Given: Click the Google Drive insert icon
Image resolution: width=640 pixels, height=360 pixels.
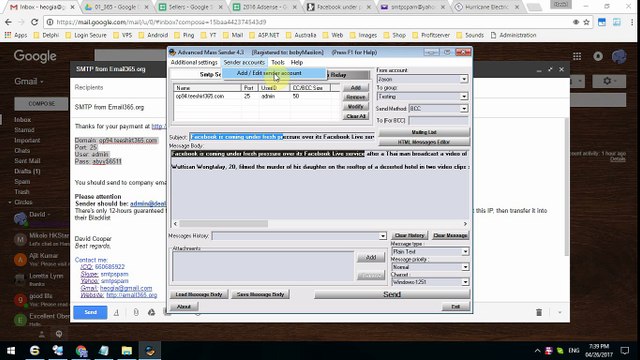Looking at the screenshot, I should (151, 312).
